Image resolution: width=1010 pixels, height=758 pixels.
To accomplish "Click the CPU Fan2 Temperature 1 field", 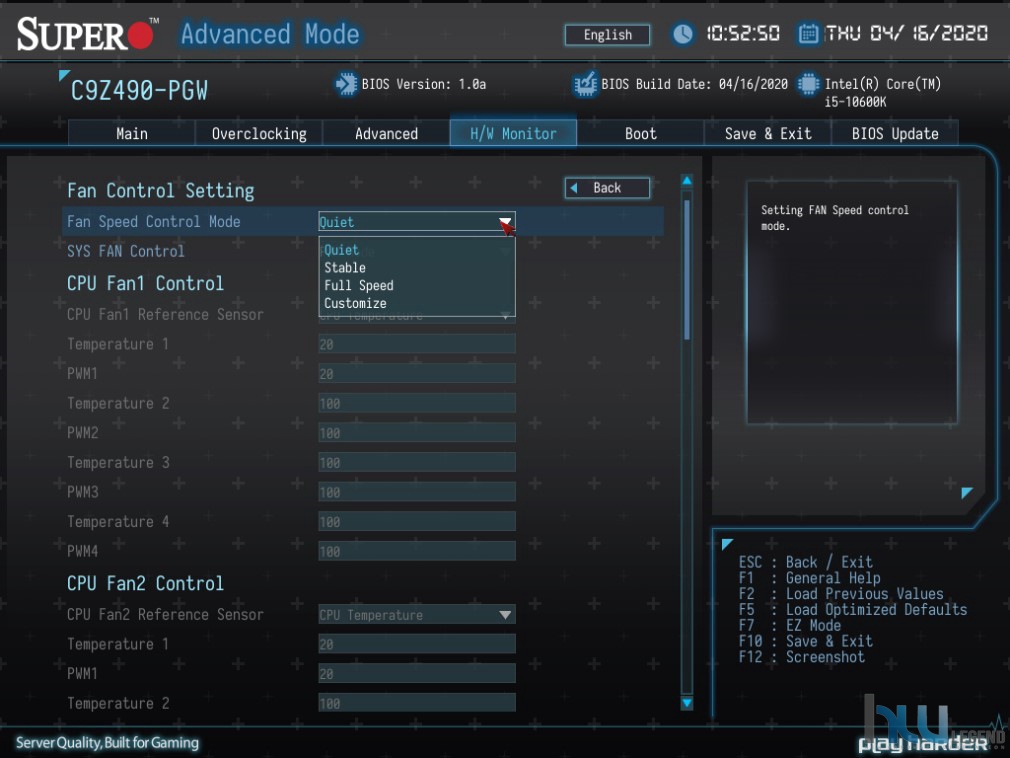I will click(x=417, y=644).
